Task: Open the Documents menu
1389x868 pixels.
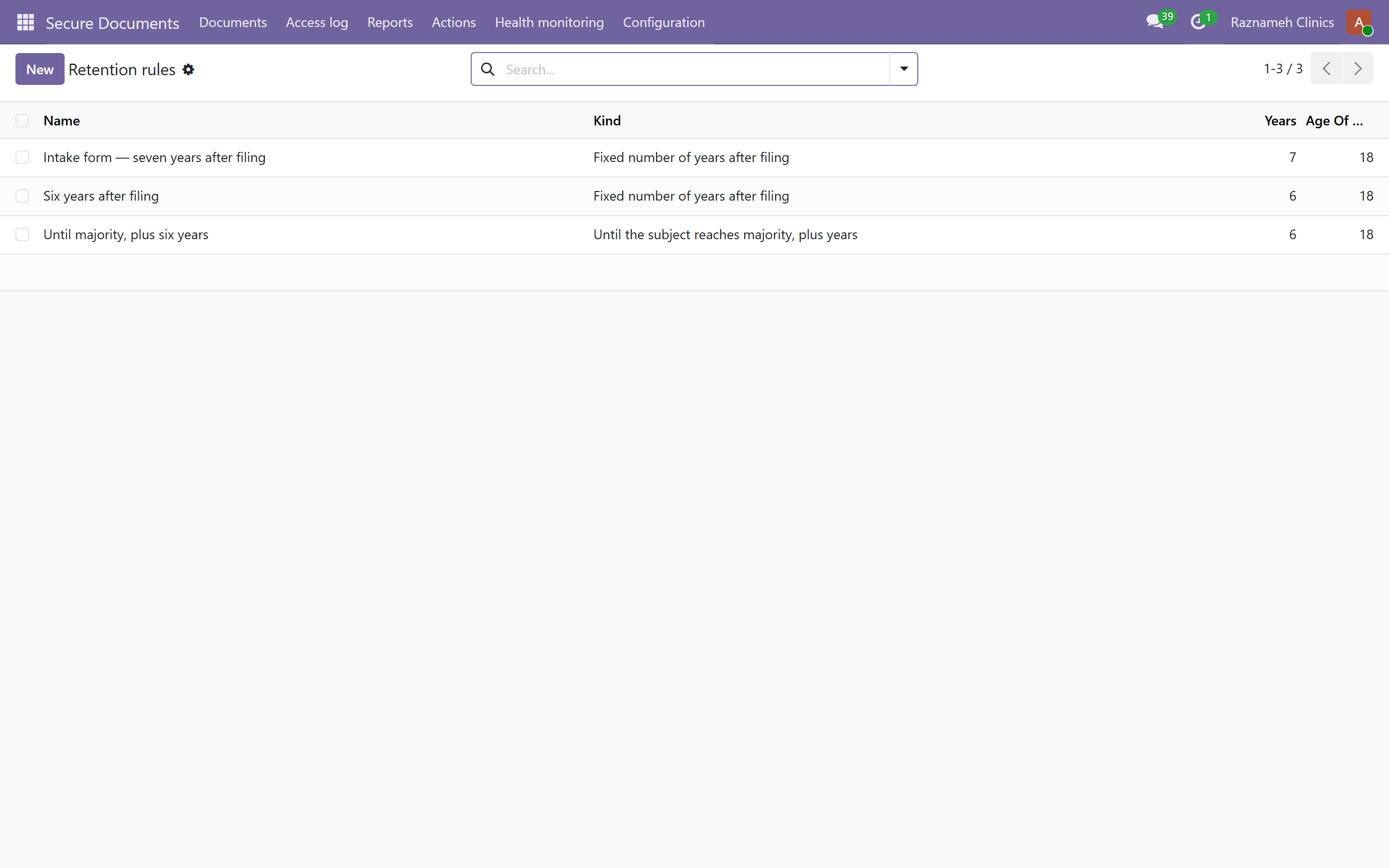Action: [233, 22]
